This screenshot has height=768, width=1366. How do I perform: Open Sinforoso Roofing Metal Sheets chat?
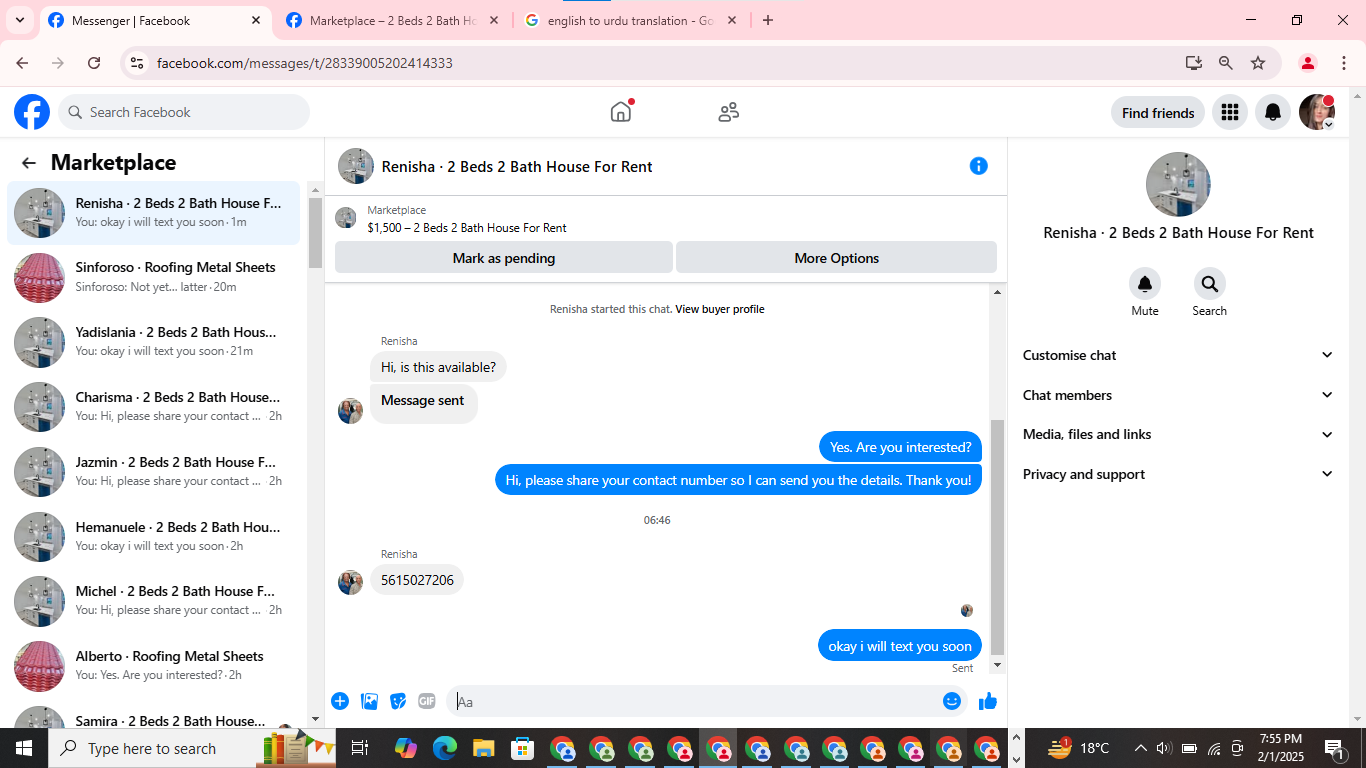[x=154, y=277]
